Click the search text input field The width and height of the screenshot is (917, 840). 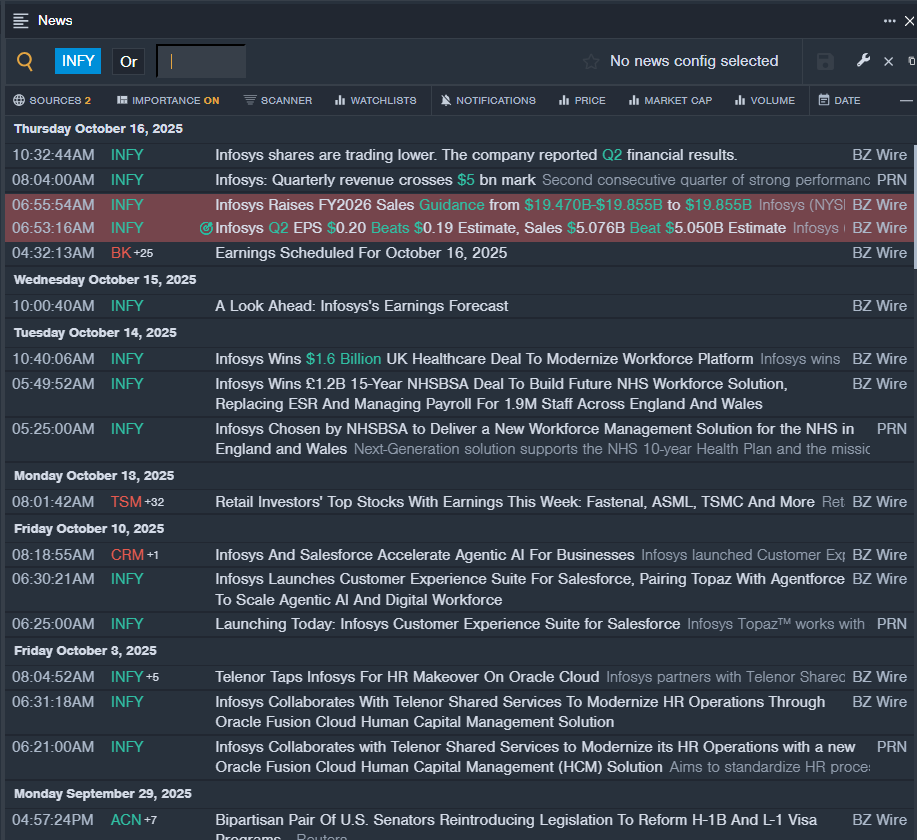point(202,61)
